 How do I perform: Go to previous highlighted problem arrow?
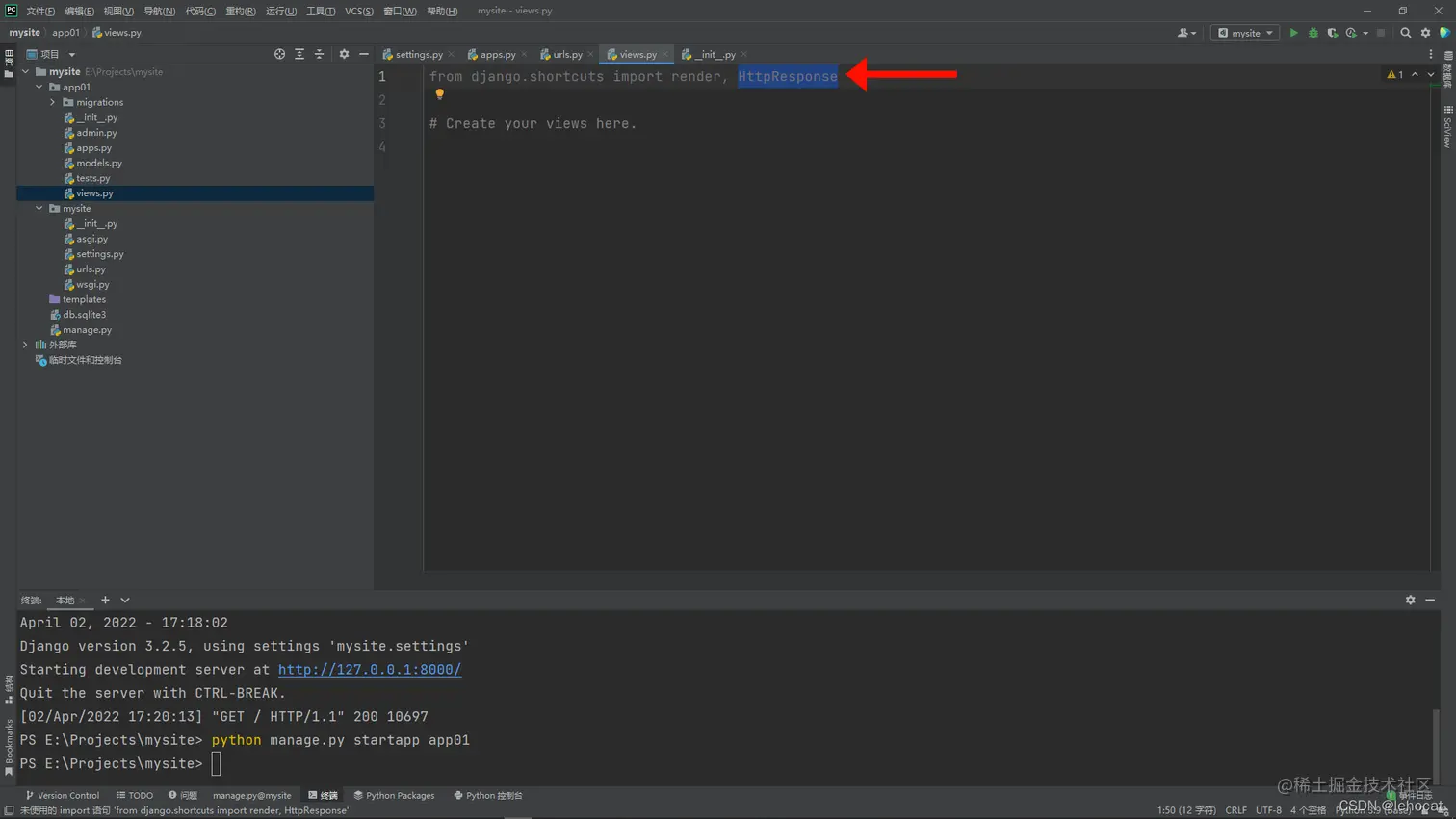[x=1415, y=74]
